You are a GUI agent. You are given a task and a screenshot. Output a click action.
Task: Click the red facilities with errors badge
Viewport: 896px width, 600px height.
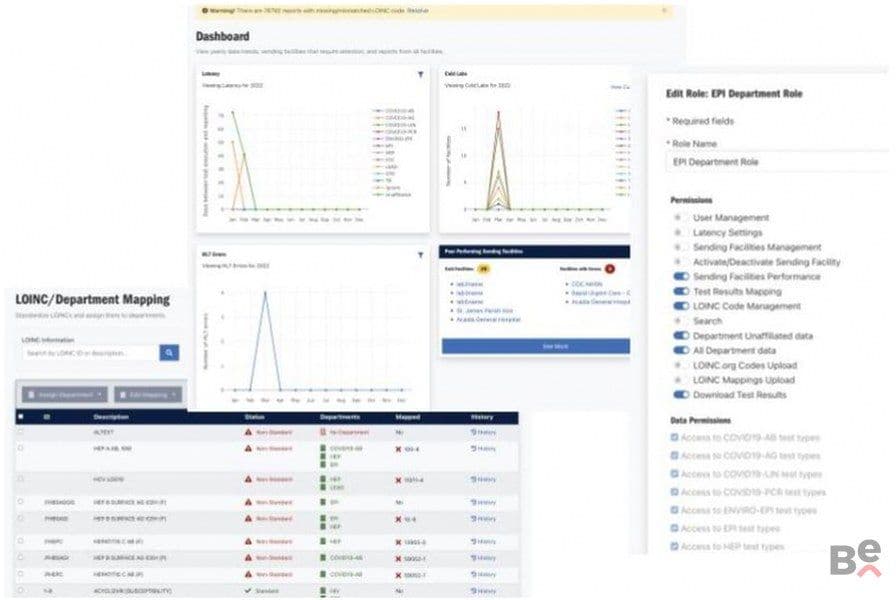(610, 269)
